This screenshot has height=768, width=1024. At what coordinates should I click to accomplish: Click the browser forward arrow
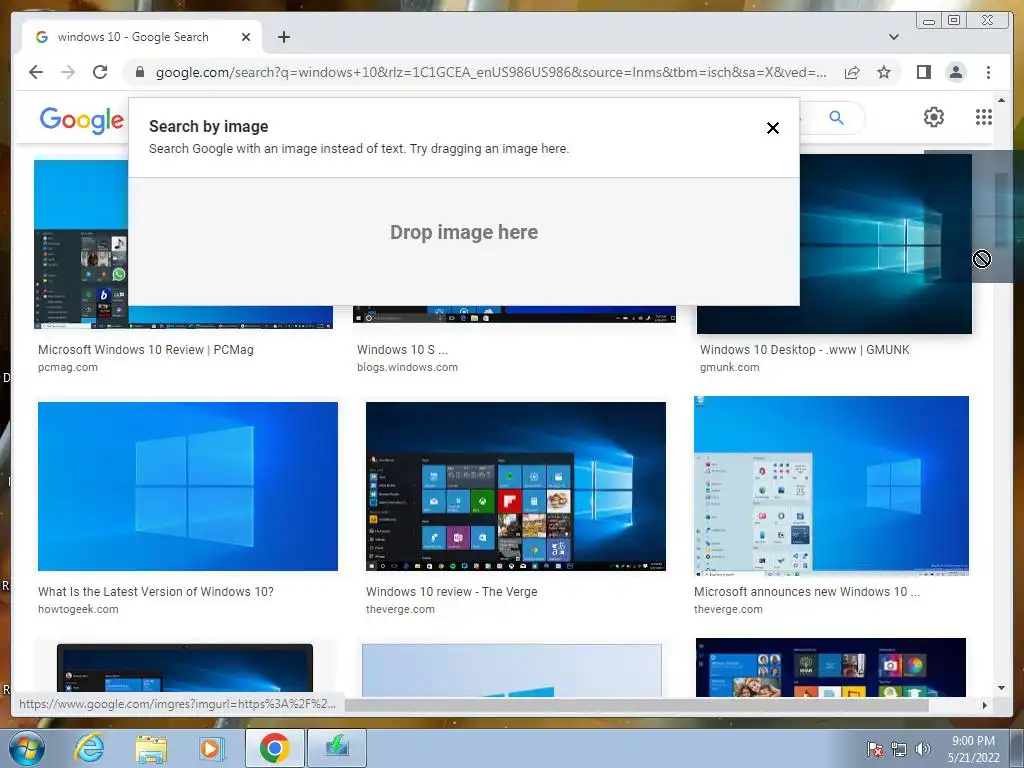(68, 72)
